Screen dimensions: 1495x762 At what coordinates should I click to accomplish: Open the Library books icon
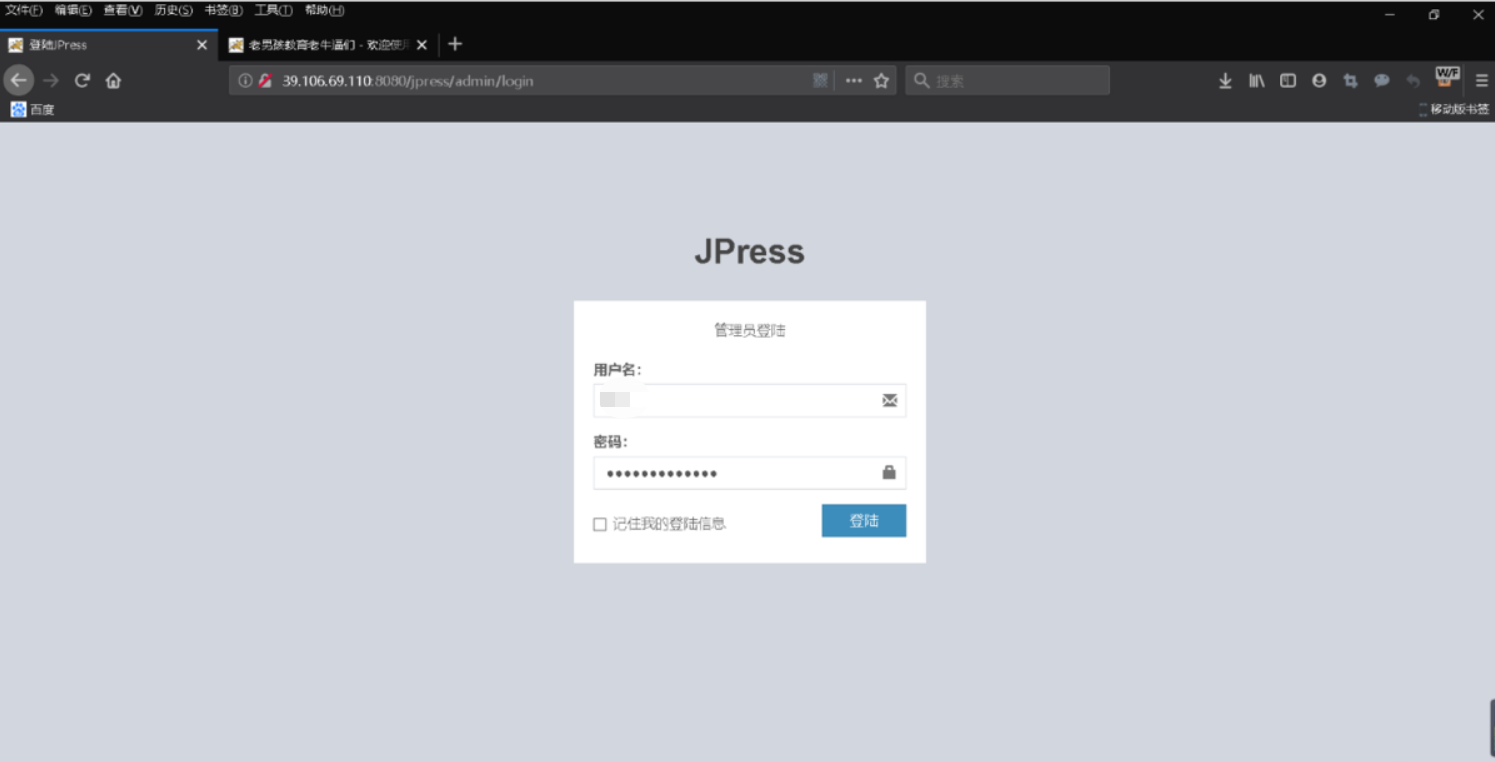point(1256,81)
